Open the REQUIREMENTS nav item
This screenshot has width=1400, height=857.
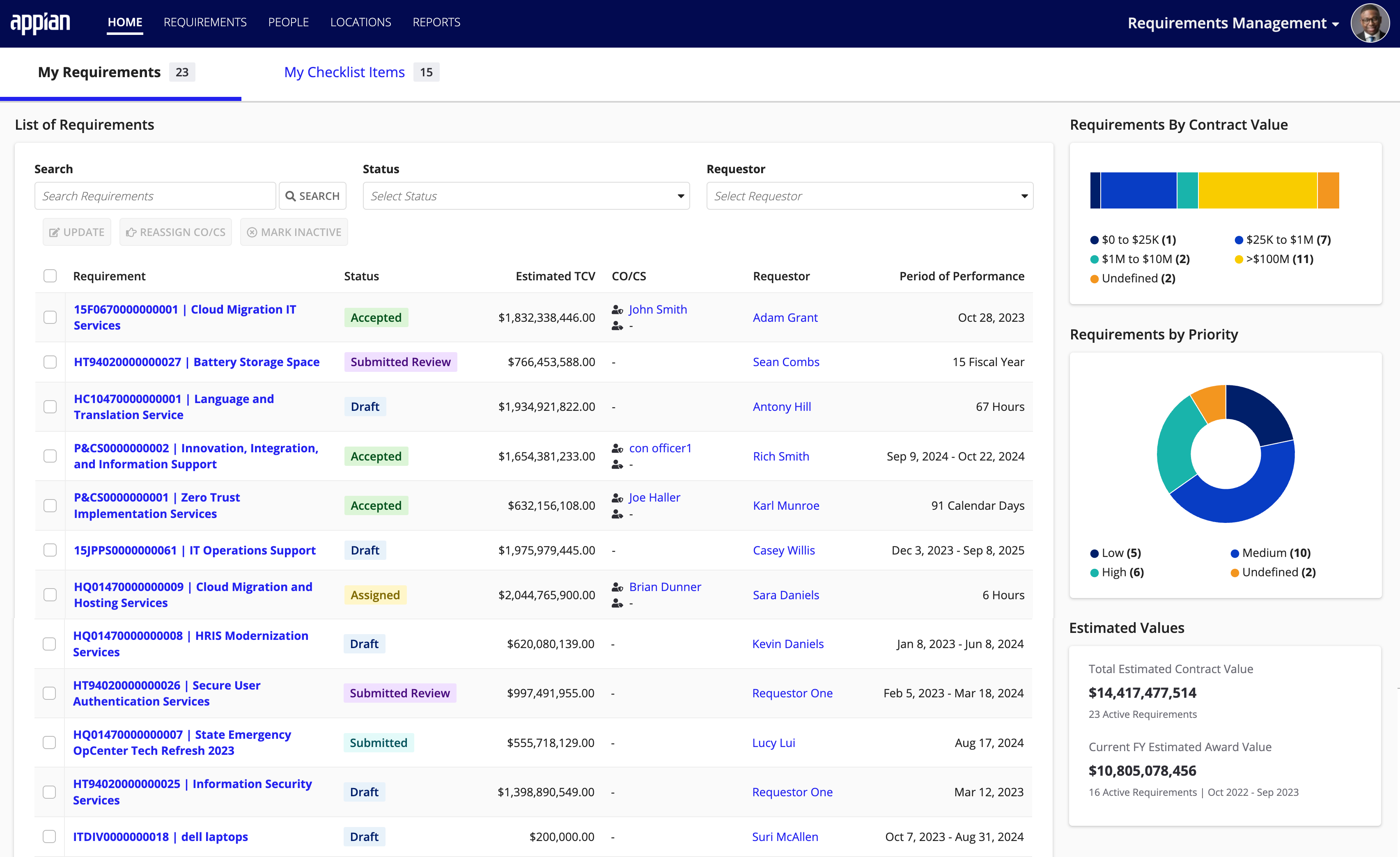(x=205, y=22)
